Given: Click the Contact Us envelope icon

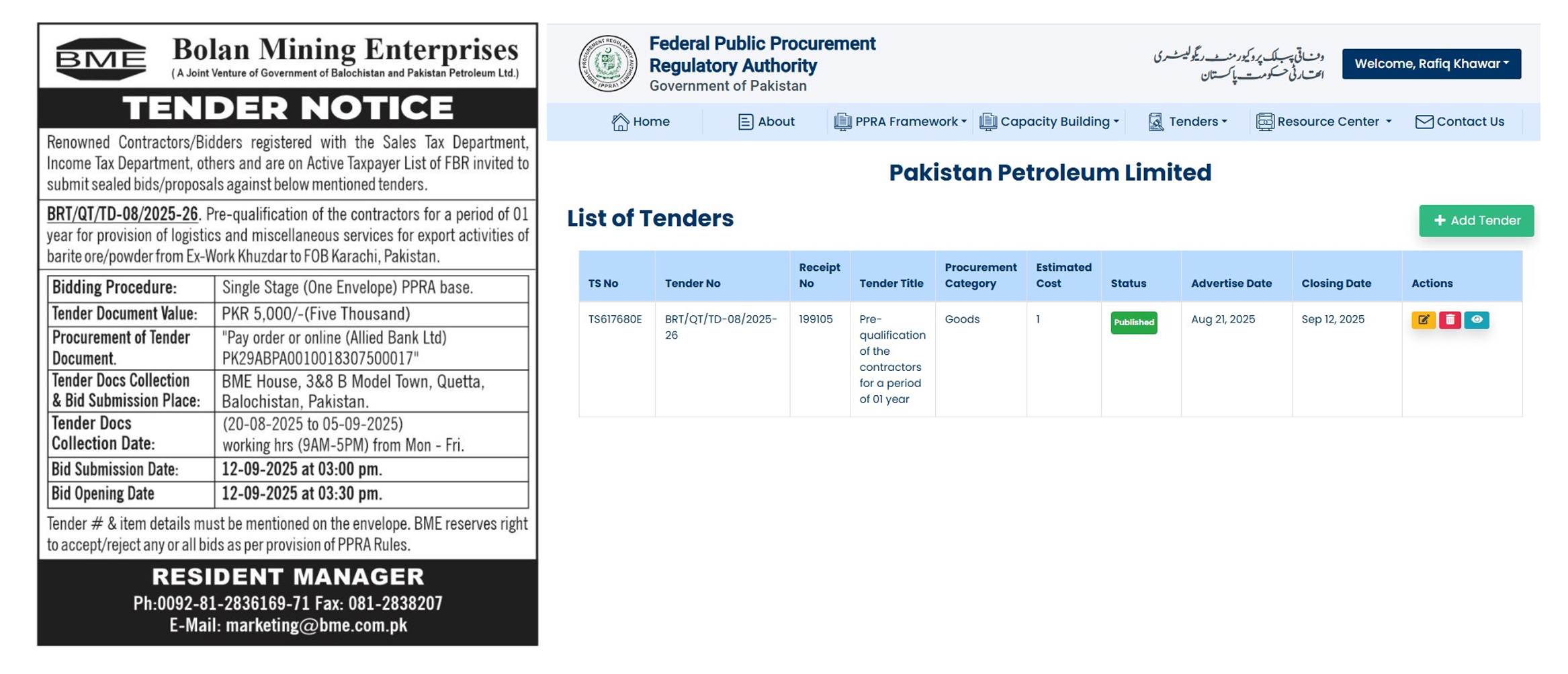Looking at the screenshot, I should 1424,122.
